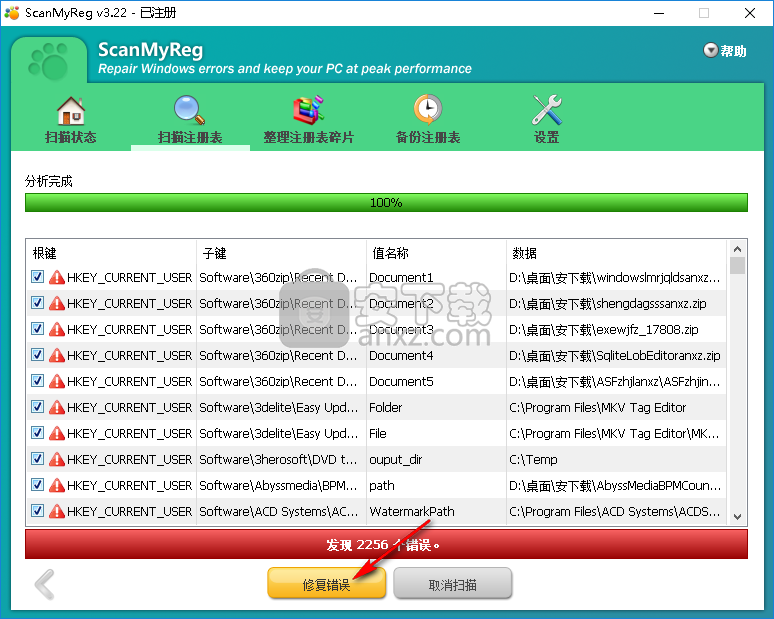Uncheck the ouput_dir row checkbox
The image size is (774, 619).
[38, 459]
